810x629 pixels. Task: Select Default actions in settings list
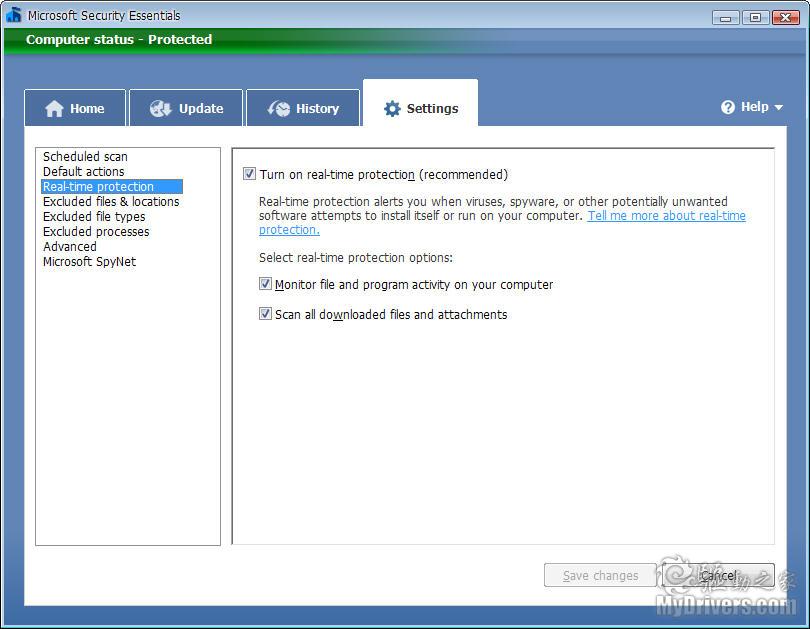click(x=84, y=171)
